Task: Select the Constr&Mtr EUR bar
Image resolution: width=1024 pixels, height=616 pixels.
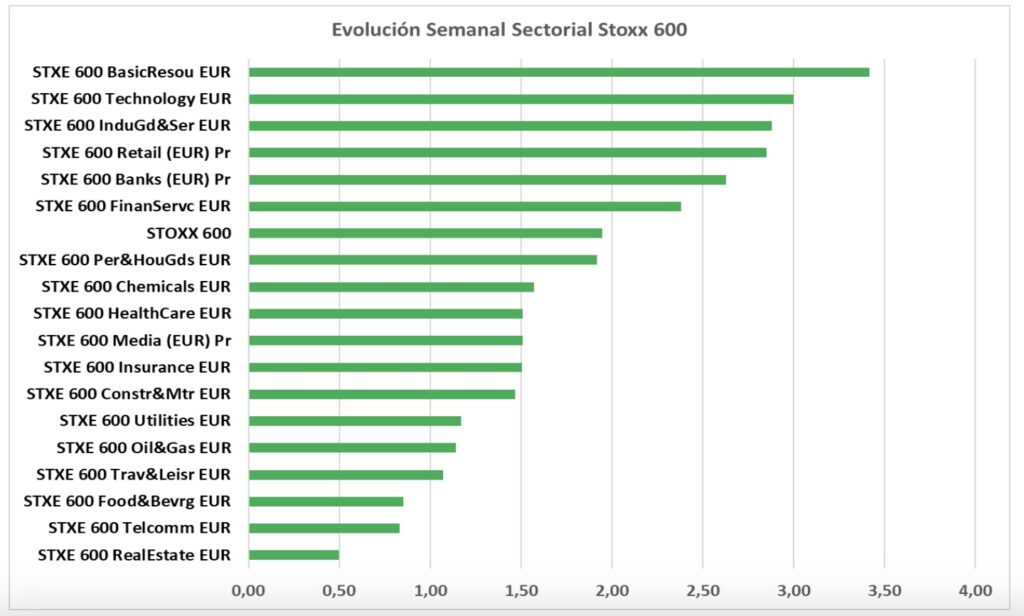Action: tap(381, 394)
